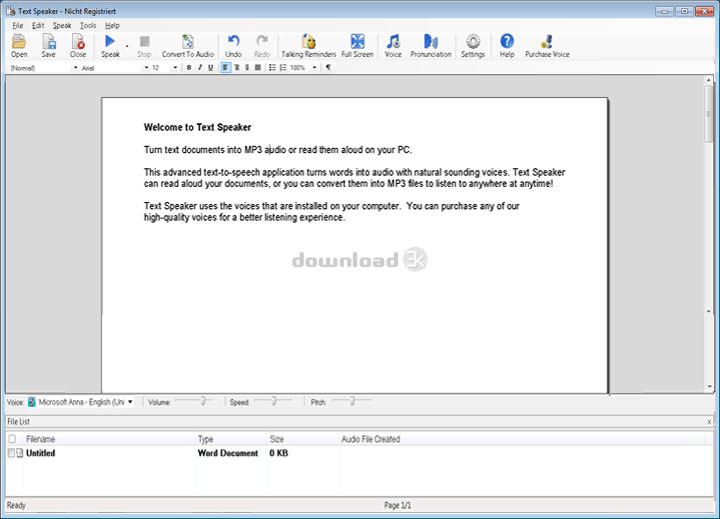Check the select-all checkbox in File List header
Image resolution: width=720 pixels, height=519 pixels.
(x=12, y=439)
